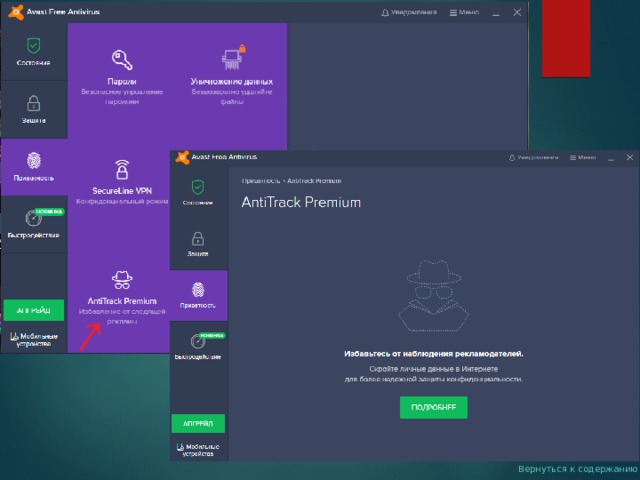Minimize the back Avast window
The width and height of the screenshot is (640, 480).
point(496,13)
